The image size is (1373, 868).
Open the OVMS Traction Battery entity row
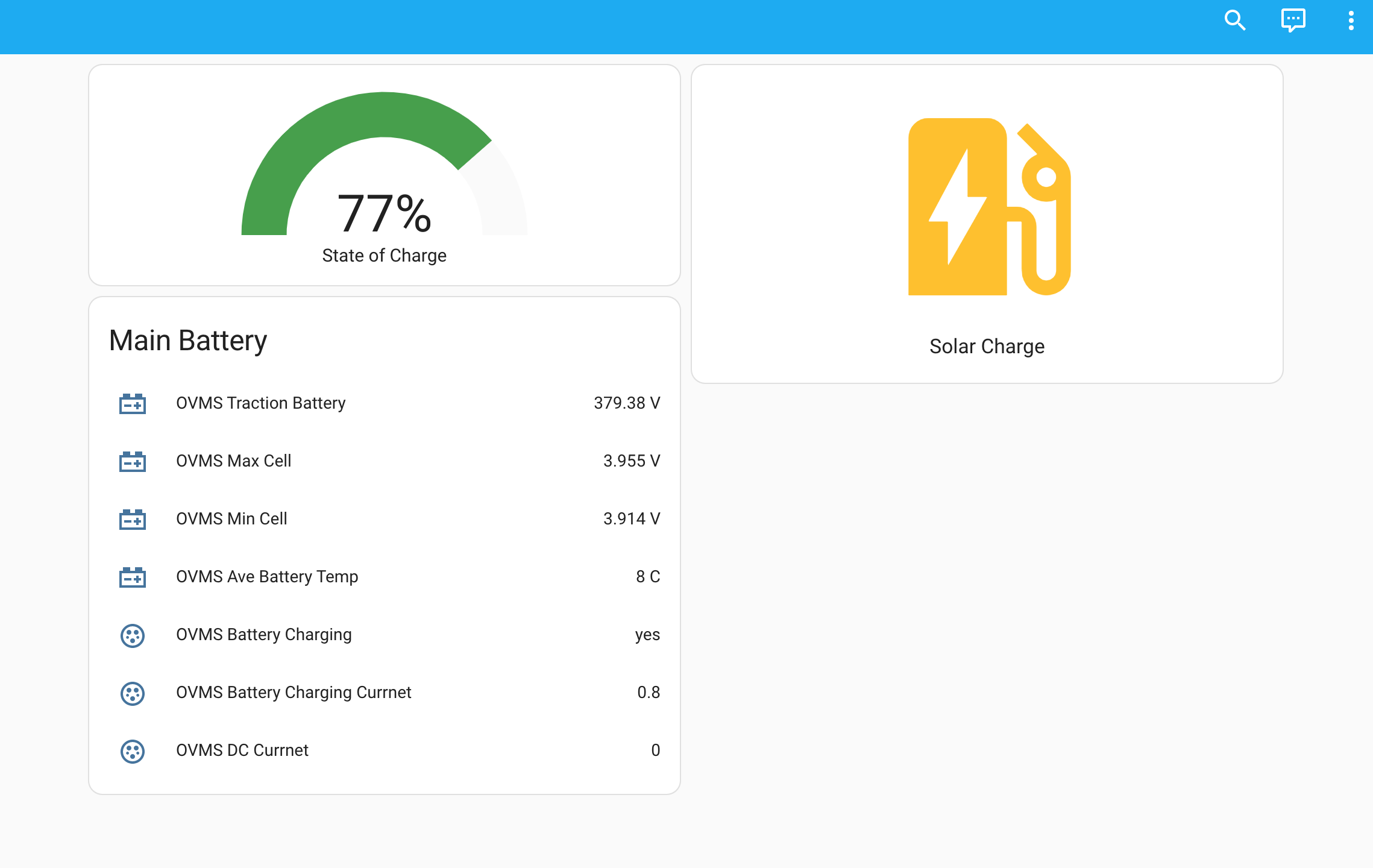tap(261, 403)
